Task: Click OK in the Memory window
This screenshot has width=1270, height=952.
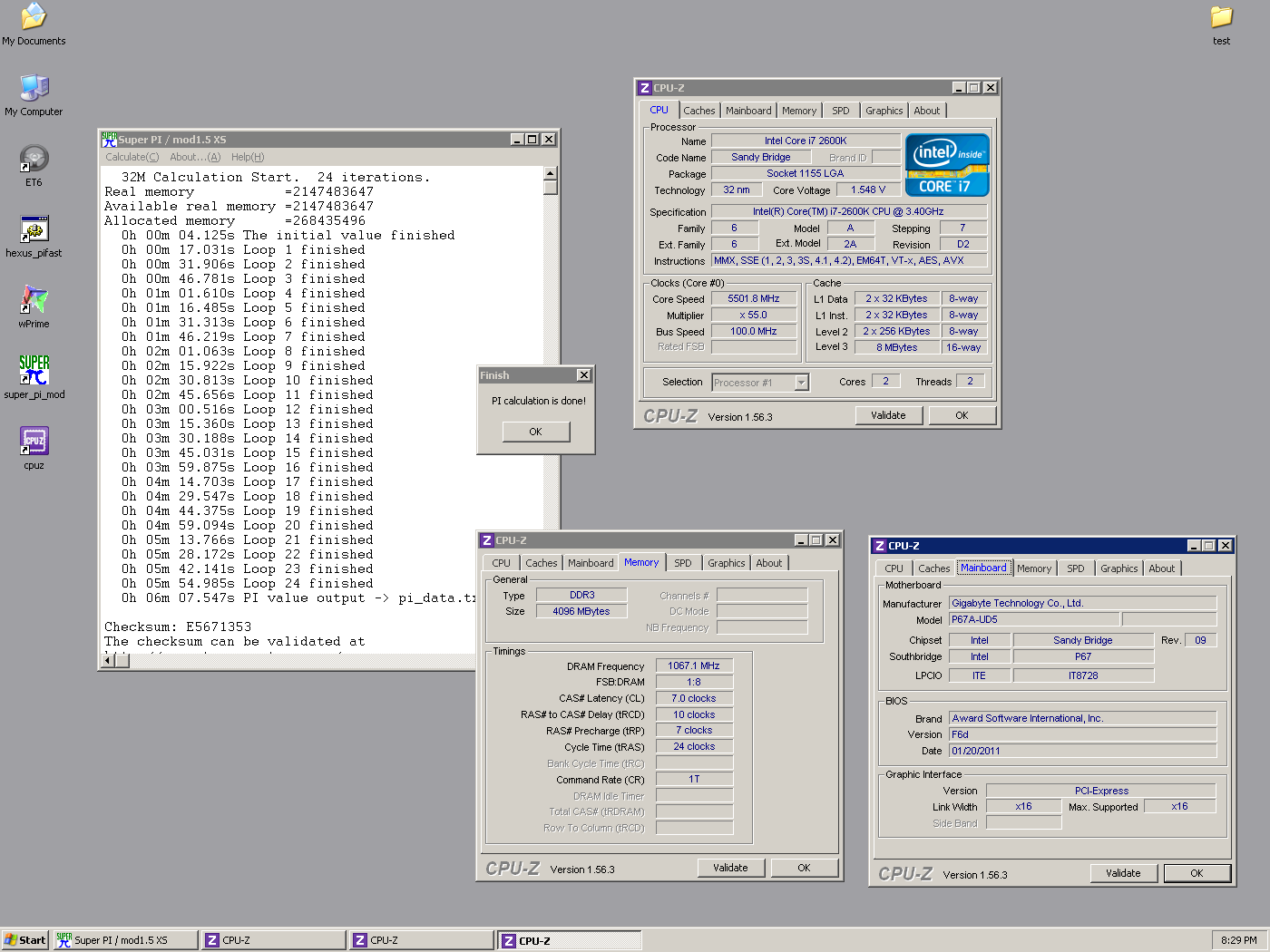Action: pos(804,868)
